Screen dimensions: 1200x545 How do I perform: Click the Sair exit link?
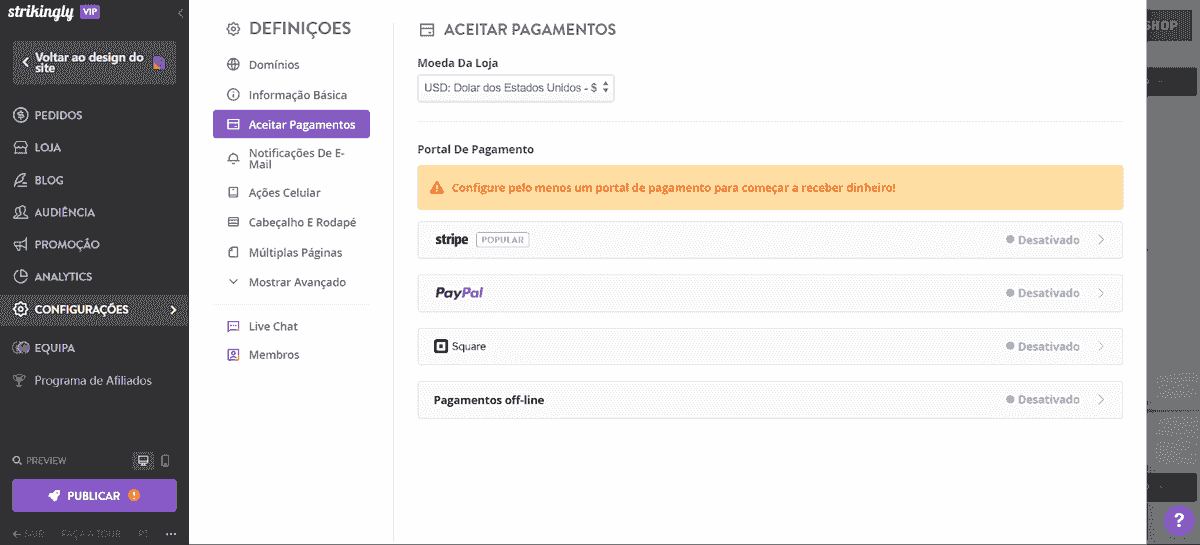pos(28,534)
